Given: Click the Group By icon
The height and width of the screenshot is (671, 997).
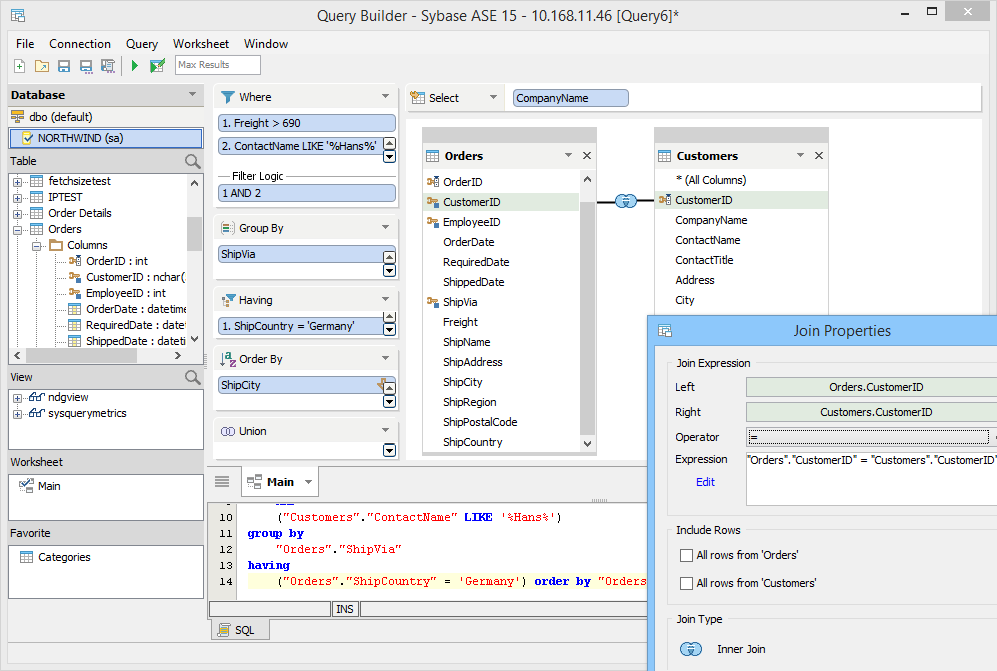Looking at the screenshot, I should [x=227, y=228].
